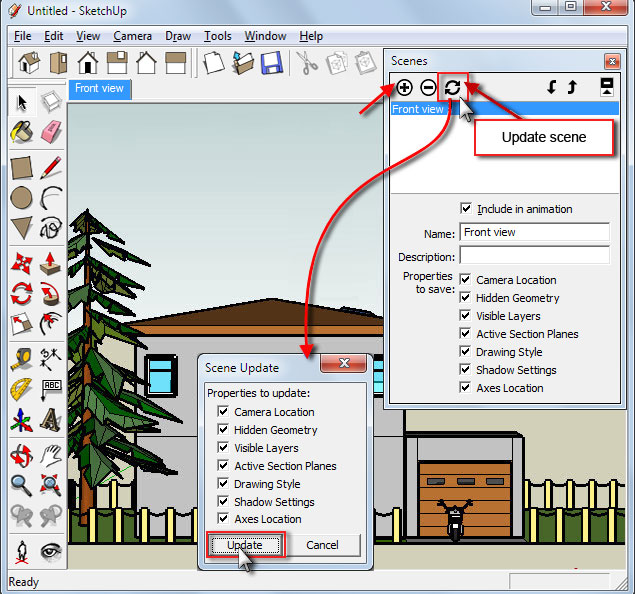The height and width of the screenshot is (594, 635).
Task: Open the Draw menu
Action: click(x=178, y=36)
